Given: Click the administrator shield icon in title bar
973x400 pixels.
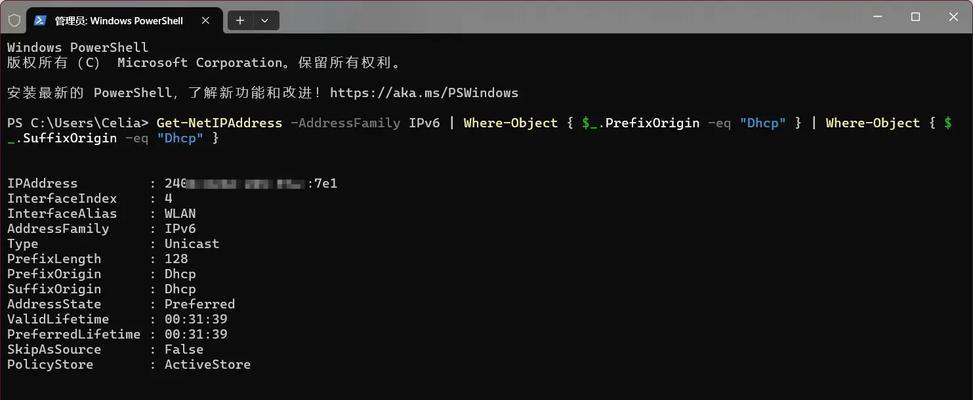Looking at the screenshot, I should click(14, 20).
